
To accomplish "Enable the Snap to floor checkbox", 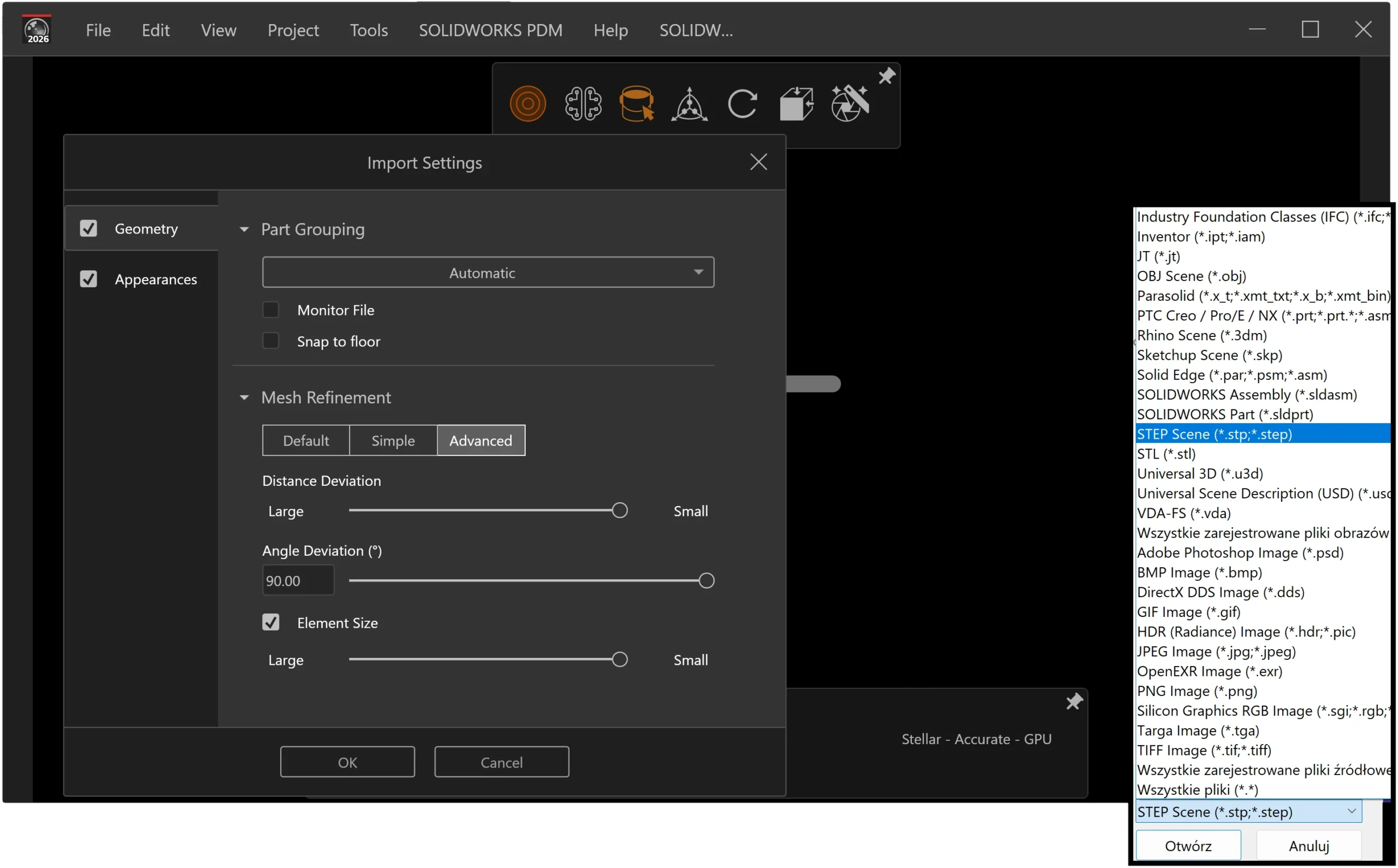I will pos(270,341).
